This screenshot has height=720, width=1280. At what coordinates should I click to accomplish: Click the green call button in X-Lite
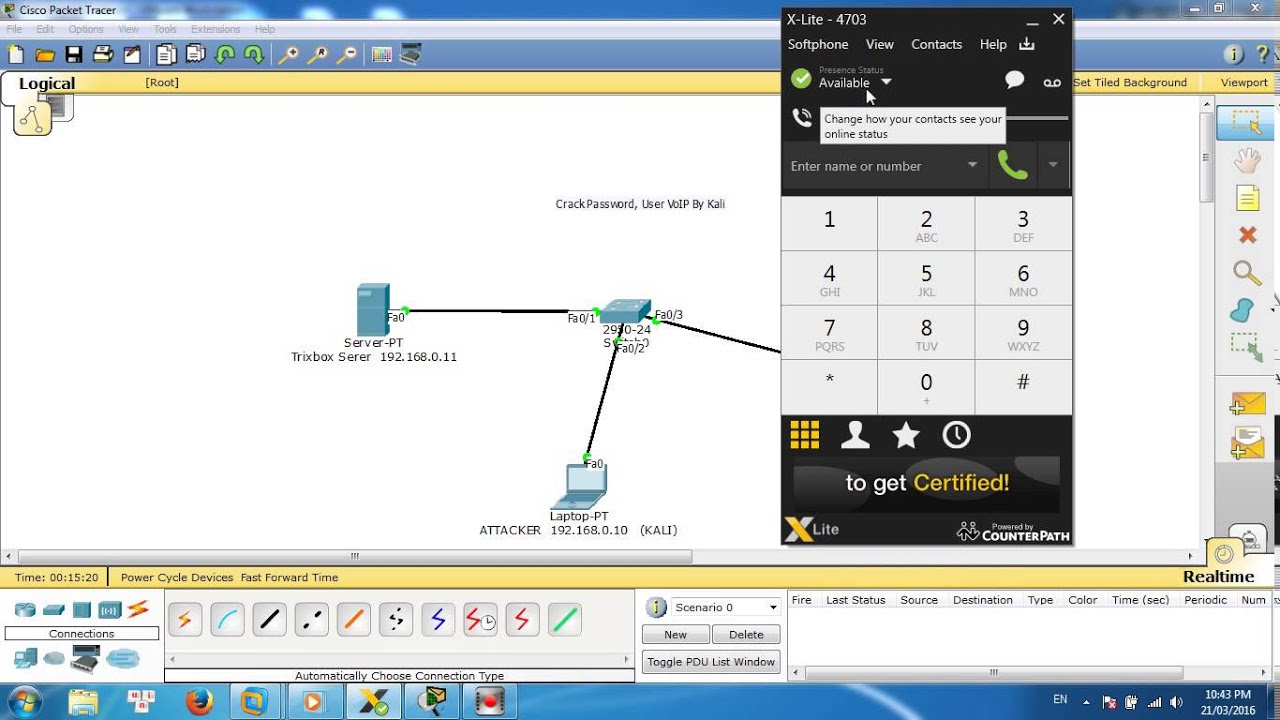tap(1013, 166)
